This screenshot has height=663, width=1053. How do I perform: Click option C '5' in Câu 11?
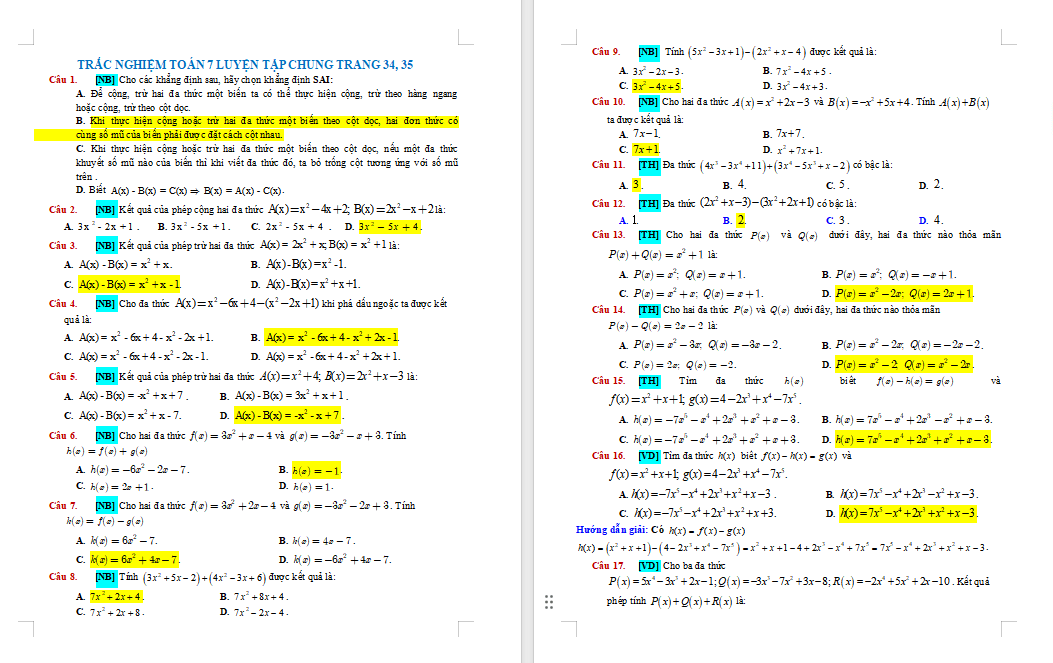[x=837, y=184]
